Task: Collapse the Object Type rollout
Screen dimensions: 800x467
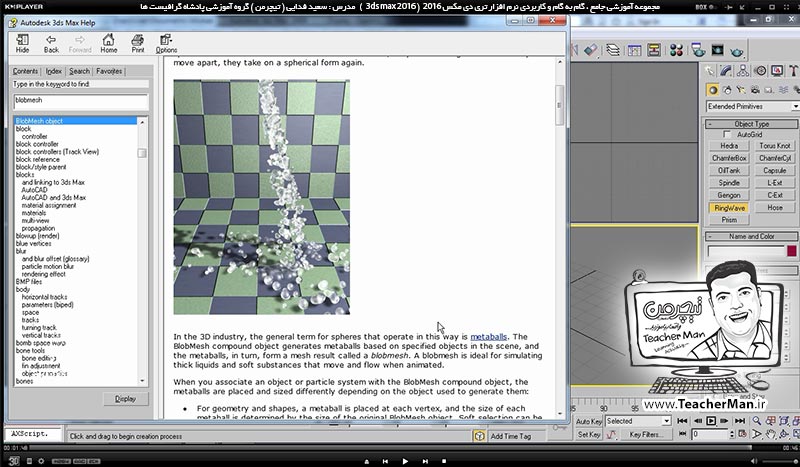Action: pyautogui.click(x=751, y=124)
